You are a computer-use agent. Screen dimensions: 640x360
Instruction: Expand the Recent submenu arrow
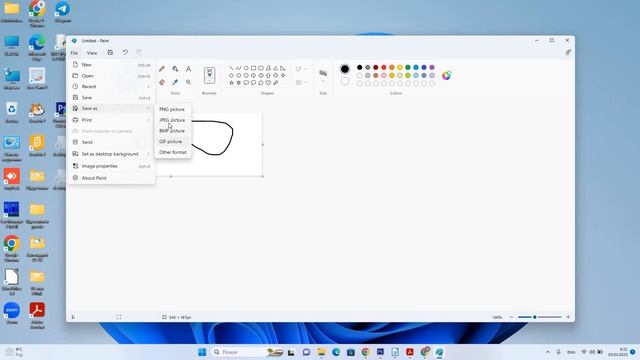point(148,87)
